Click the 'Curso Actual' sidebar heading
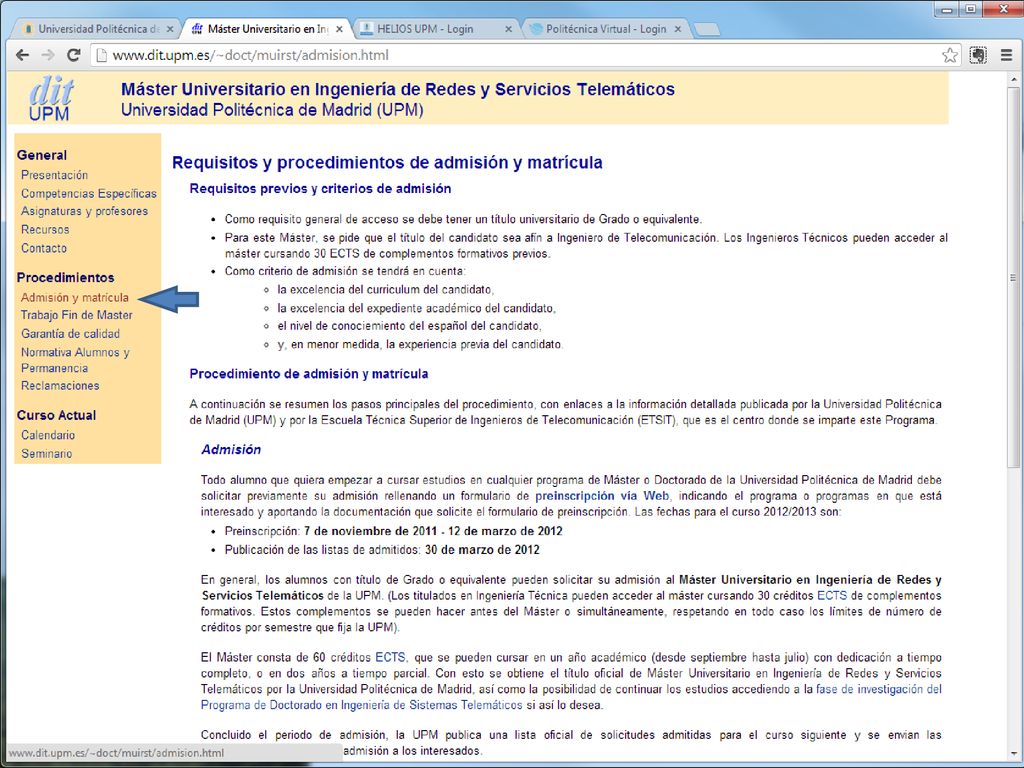1024x768 pixels. coord(56,415)
